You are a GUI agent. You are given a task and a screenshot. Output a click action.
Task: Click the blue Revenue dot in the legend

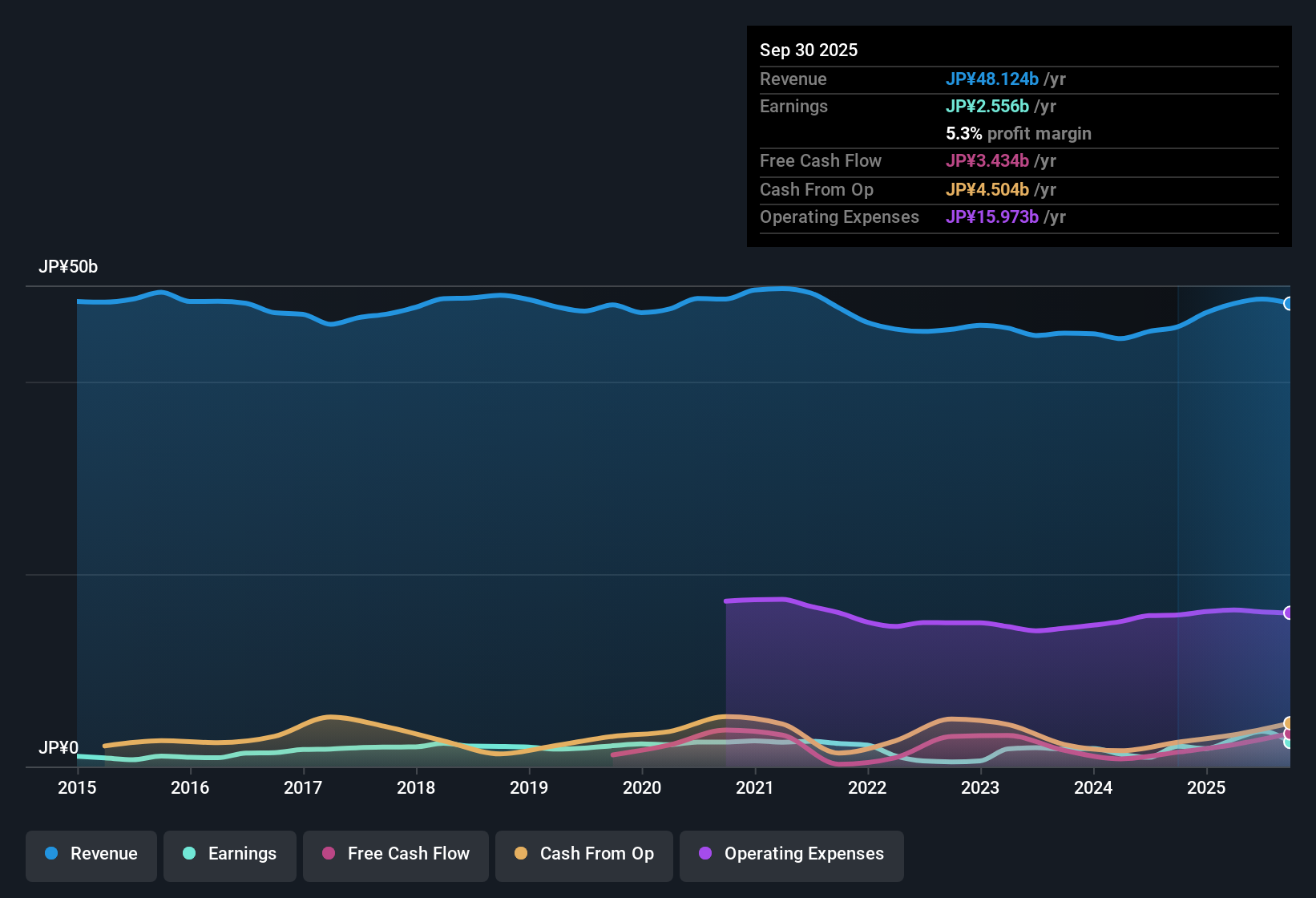[50, 854]
